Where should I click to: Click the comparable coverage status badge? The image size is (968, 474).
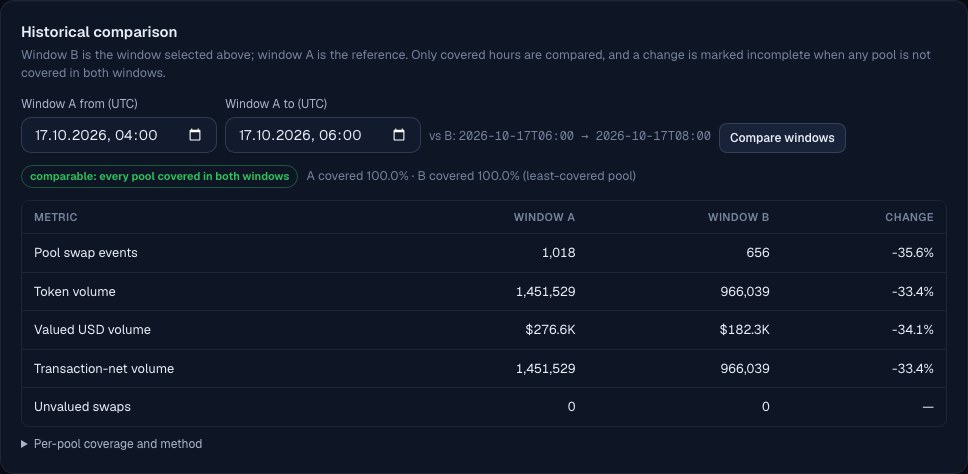[x=159, y=177]
